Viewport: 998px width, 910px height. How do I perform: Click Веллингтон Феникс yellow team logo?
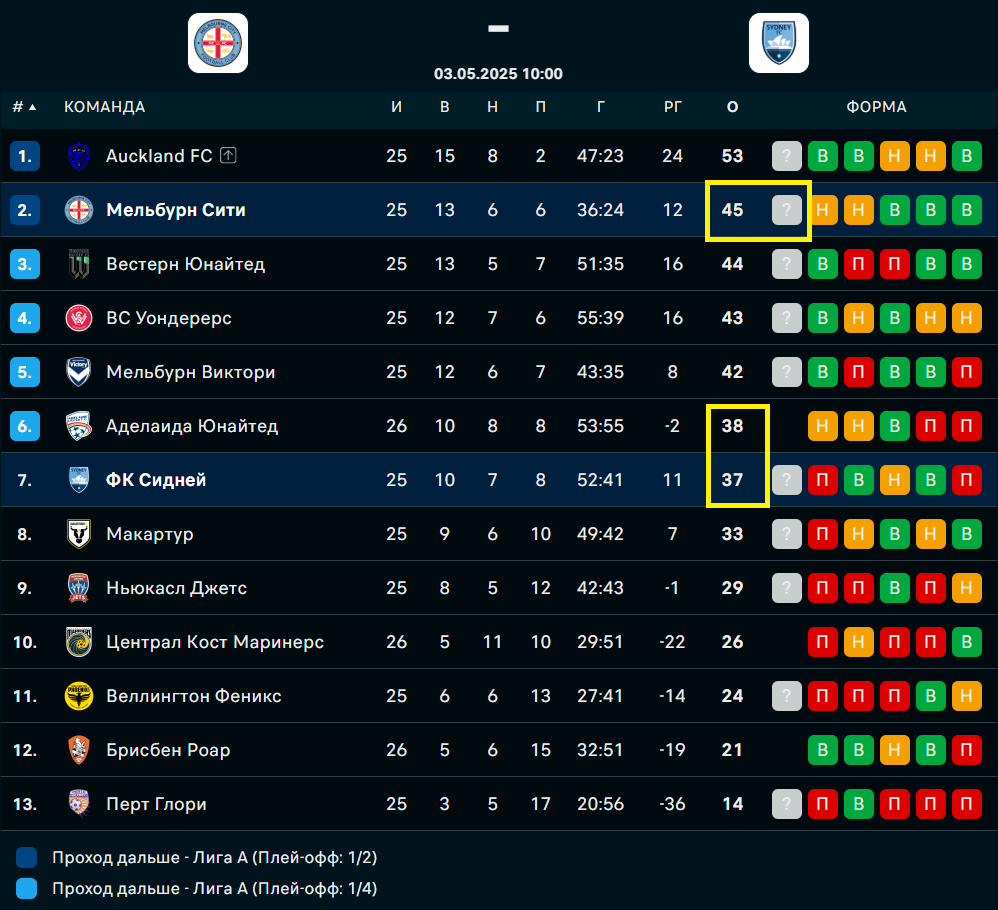(79, 696)
